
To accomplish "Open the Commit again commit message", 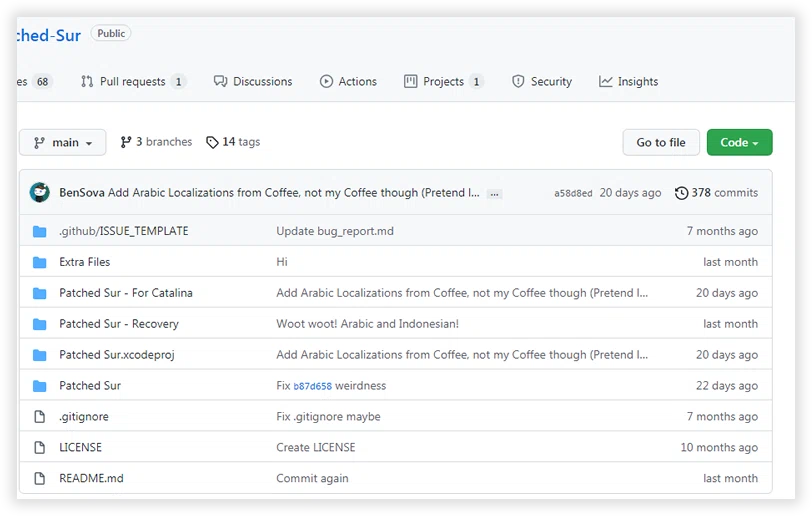I will (x=312, y=478).
